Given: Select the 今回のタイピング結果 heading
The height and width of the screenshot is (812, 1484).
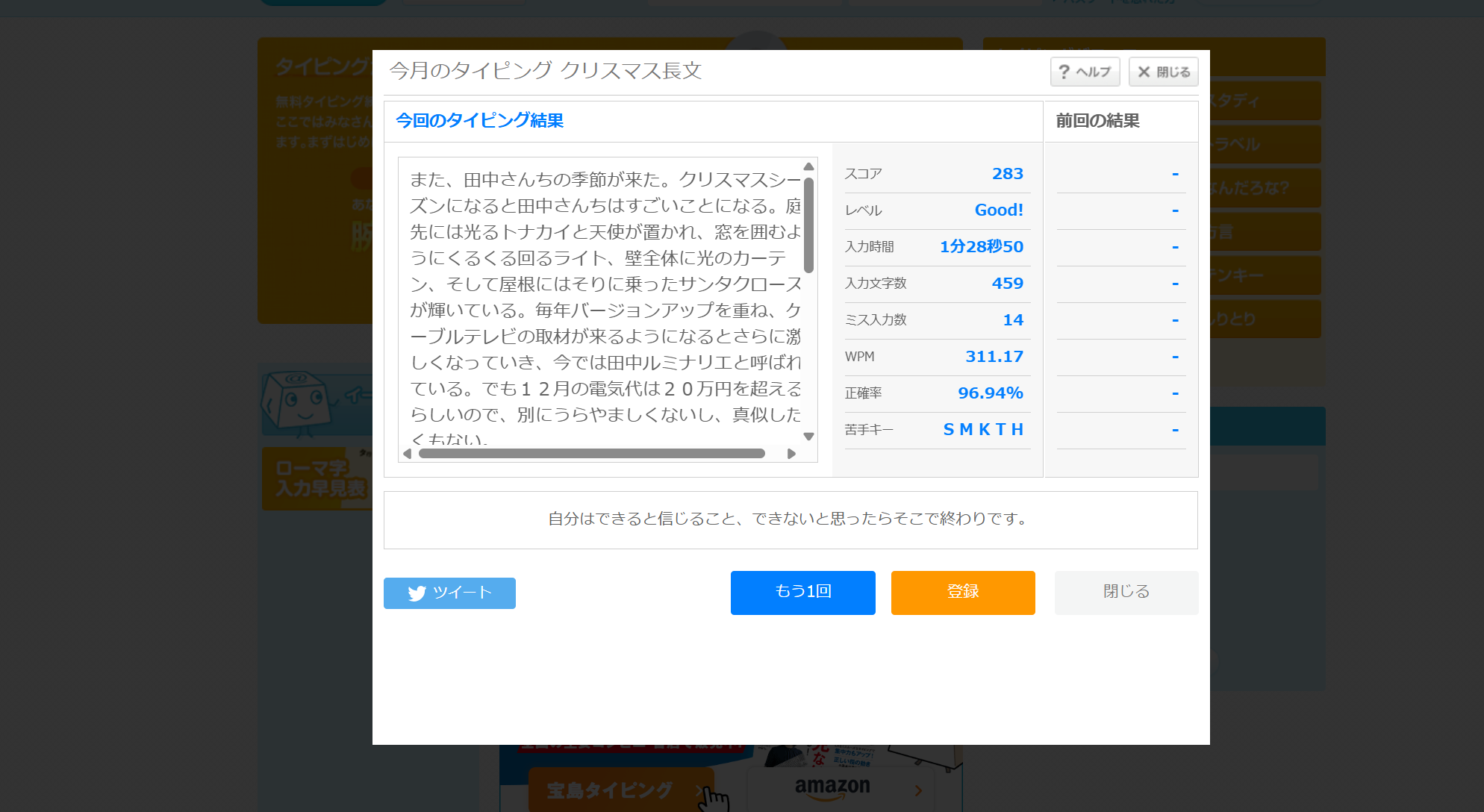Looking at the screenshot, I should (x=479, y=121).
